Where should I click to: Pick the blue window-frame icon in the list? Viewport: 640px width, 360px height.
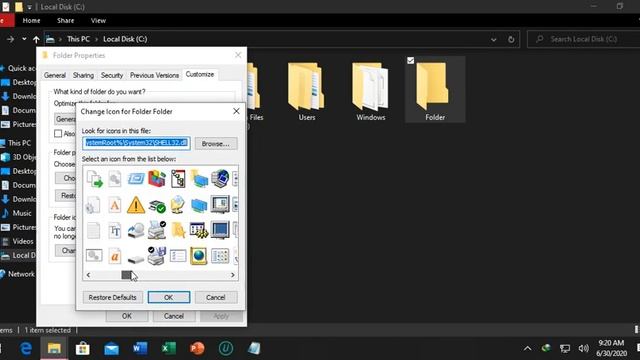(x=136, y=179)
